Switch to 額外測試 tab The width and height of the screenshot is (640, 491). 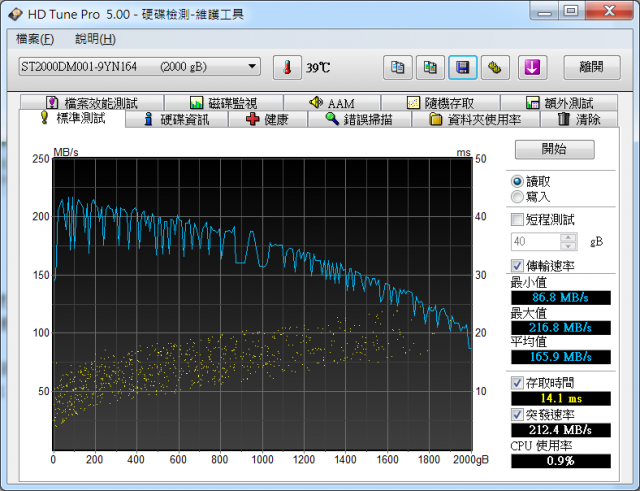click(559, 102)
